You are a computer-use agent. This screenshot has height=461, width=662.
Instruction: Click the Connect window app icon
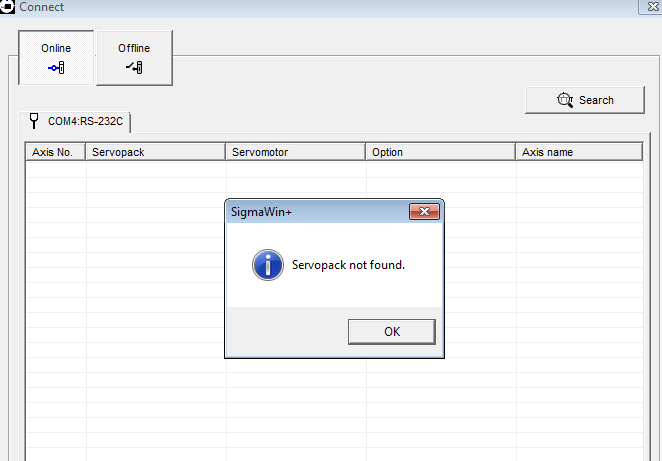(x=7, y=7)
